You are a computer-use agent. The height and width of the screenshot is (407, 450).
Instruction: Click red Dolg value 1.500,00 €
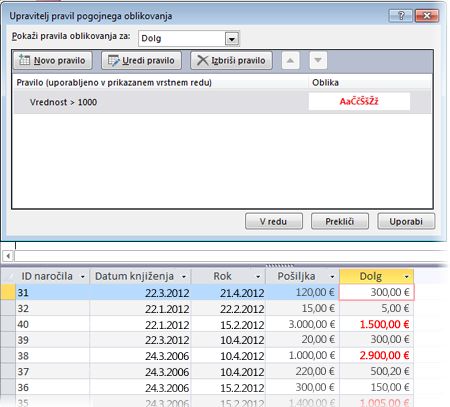point(376,324)
